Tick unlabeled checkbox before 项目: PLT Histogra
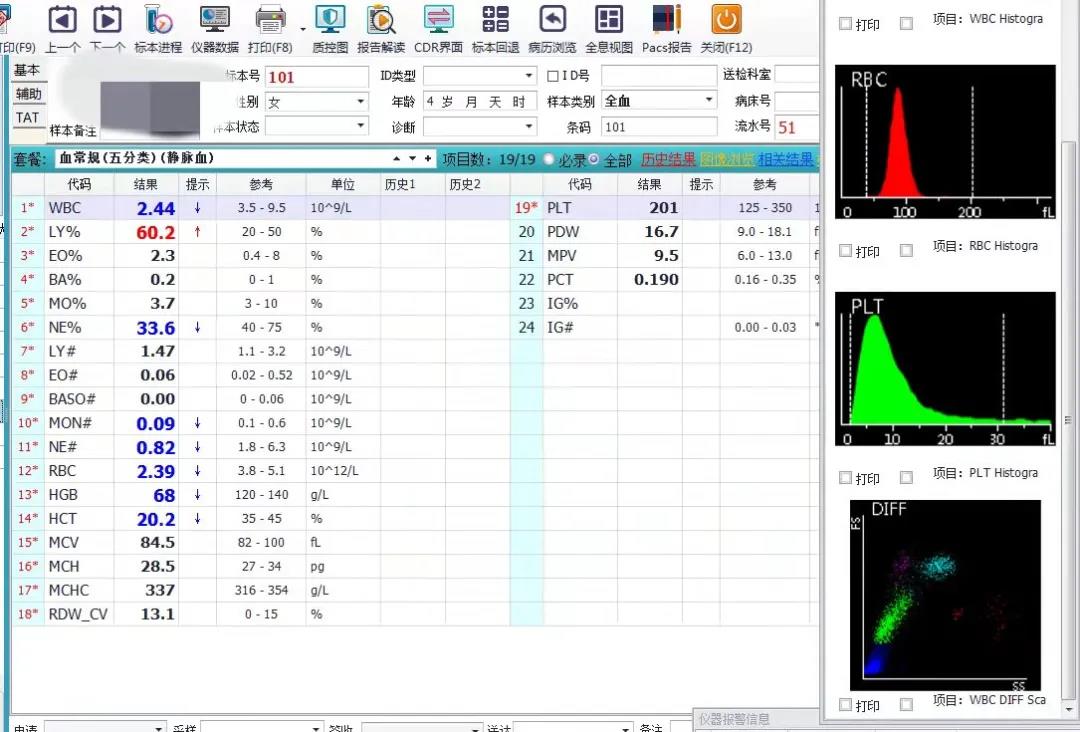The height and width of the screenshot is (732, 1080). (x=906, y=477)
